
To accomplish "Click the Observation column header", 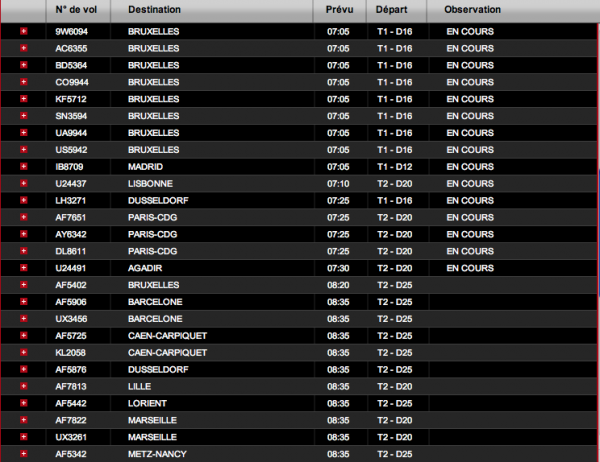I will click(472, 9).
